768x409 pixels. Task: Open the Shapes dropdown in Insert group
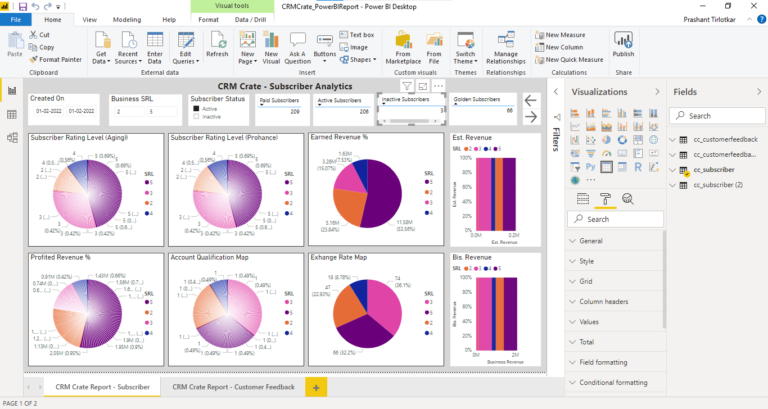358,59
